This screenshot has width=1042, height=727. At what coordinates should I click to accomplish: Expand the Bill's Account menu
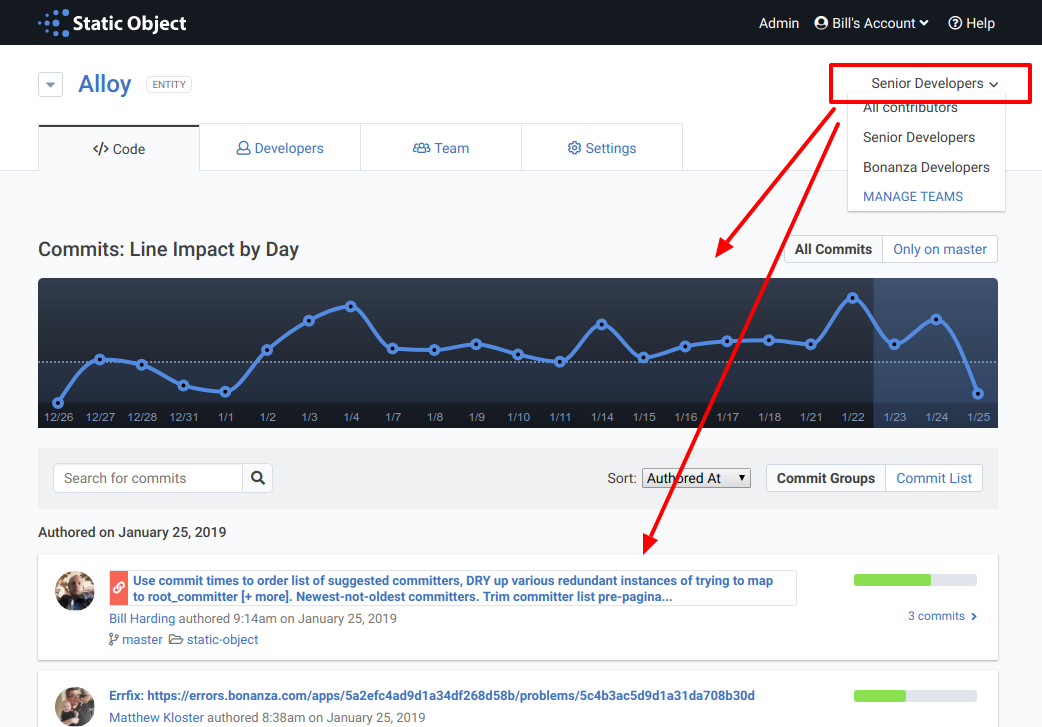point(871,23)
